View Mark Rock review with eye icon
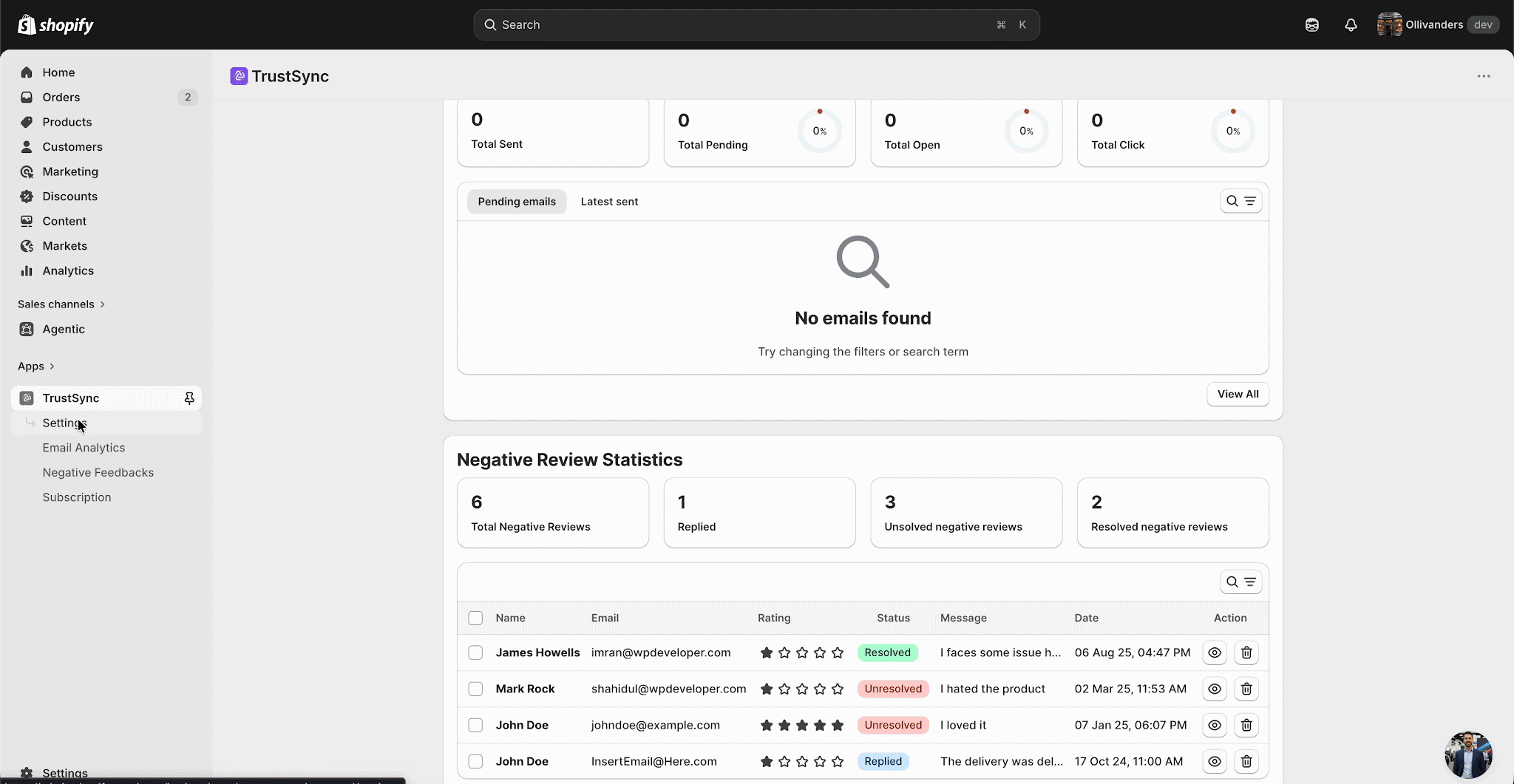1514x784 pixels. [1215, 689]
